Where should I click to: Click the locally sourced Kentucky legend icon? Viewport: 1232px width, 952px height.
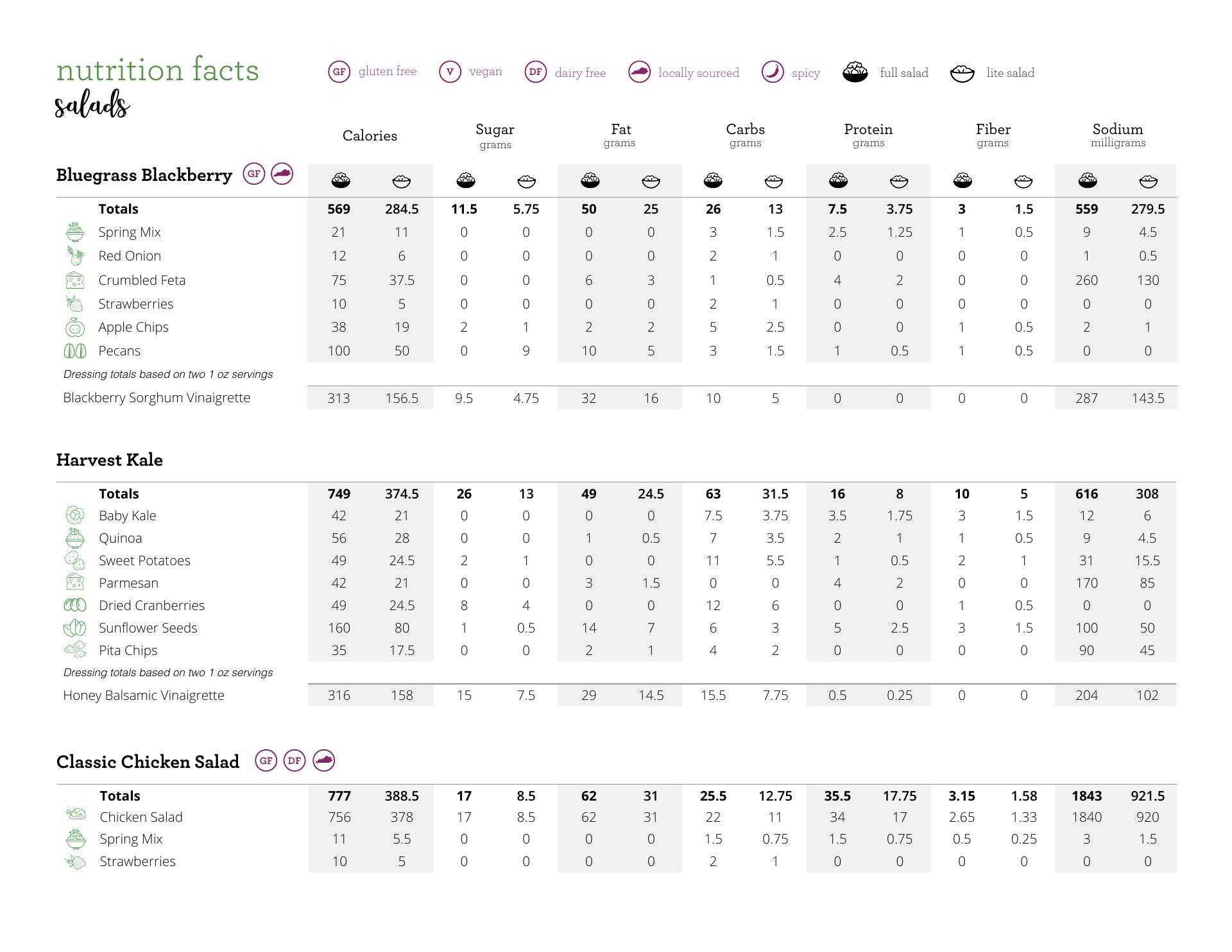[639, 72]
